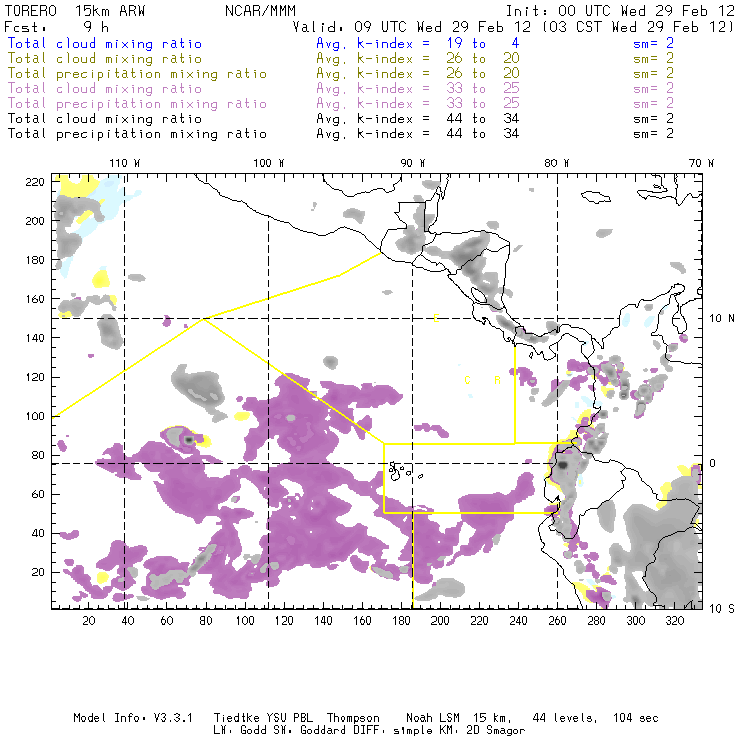
Task: Click the '10 N' latitude label
Action: [722, 319]
